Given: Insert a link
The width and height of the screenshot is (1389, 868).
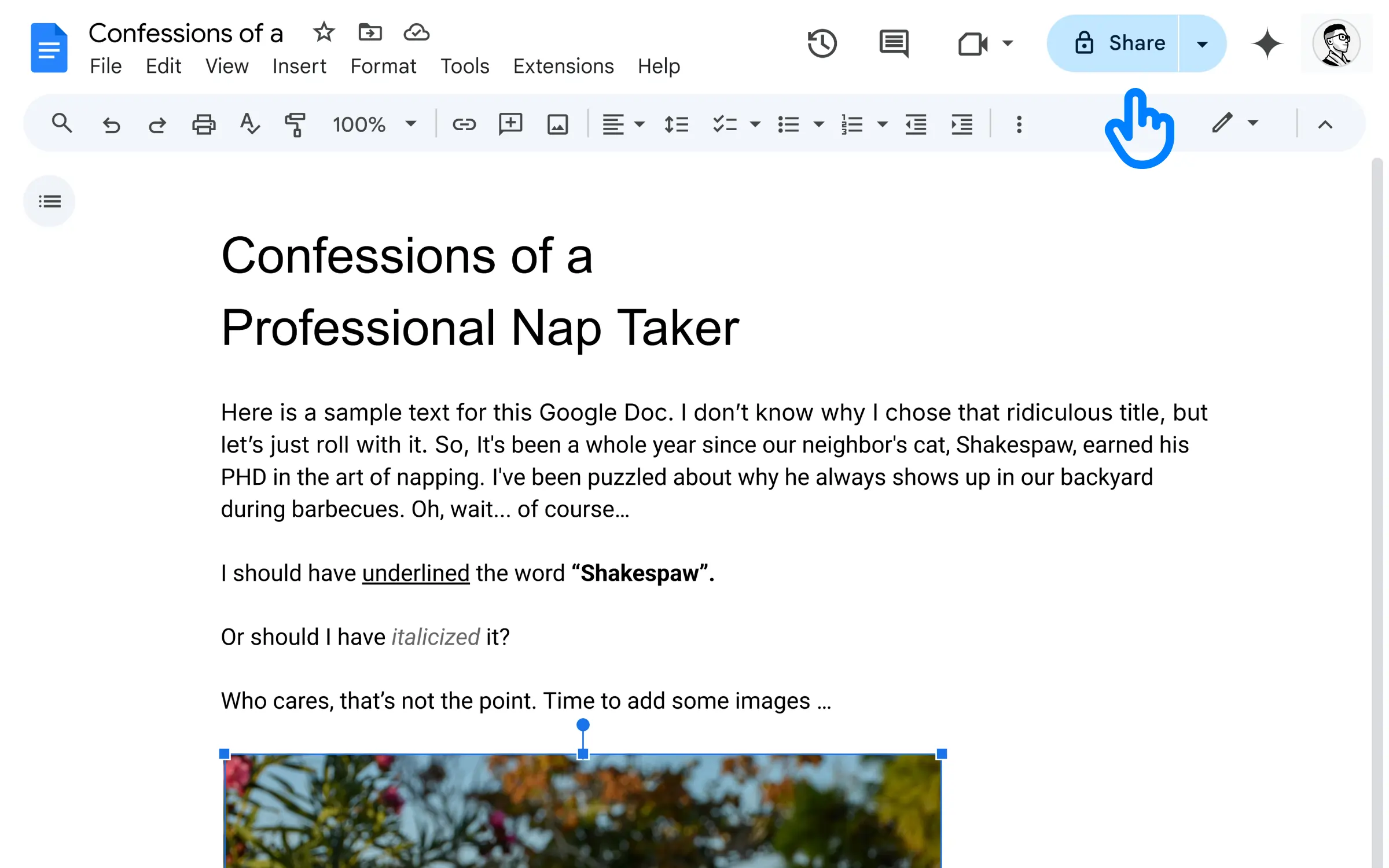Looking at the screenshot, I should click(x=464, y=124).
